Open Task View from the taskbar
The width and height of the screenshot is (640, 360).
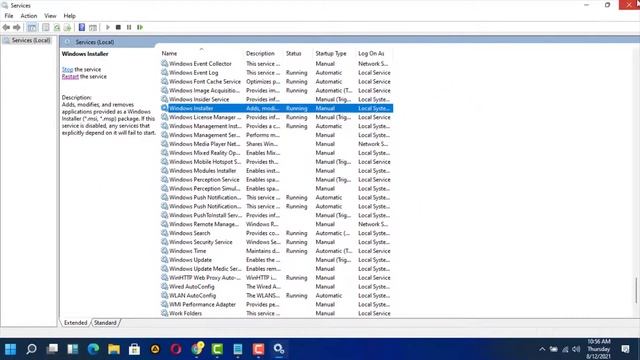coord(52,349)
